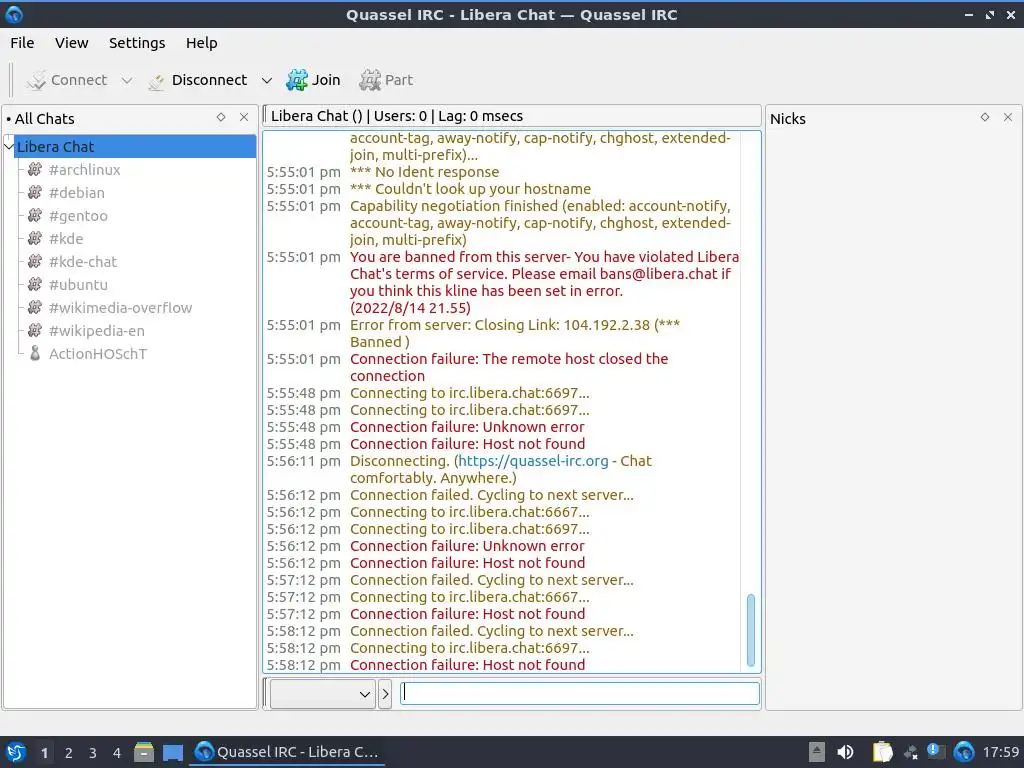This screenshot has width=1024, height=768.
Task: Switch to virtual desktop 3
Action: pyautogui.click(x=93, y=753)
